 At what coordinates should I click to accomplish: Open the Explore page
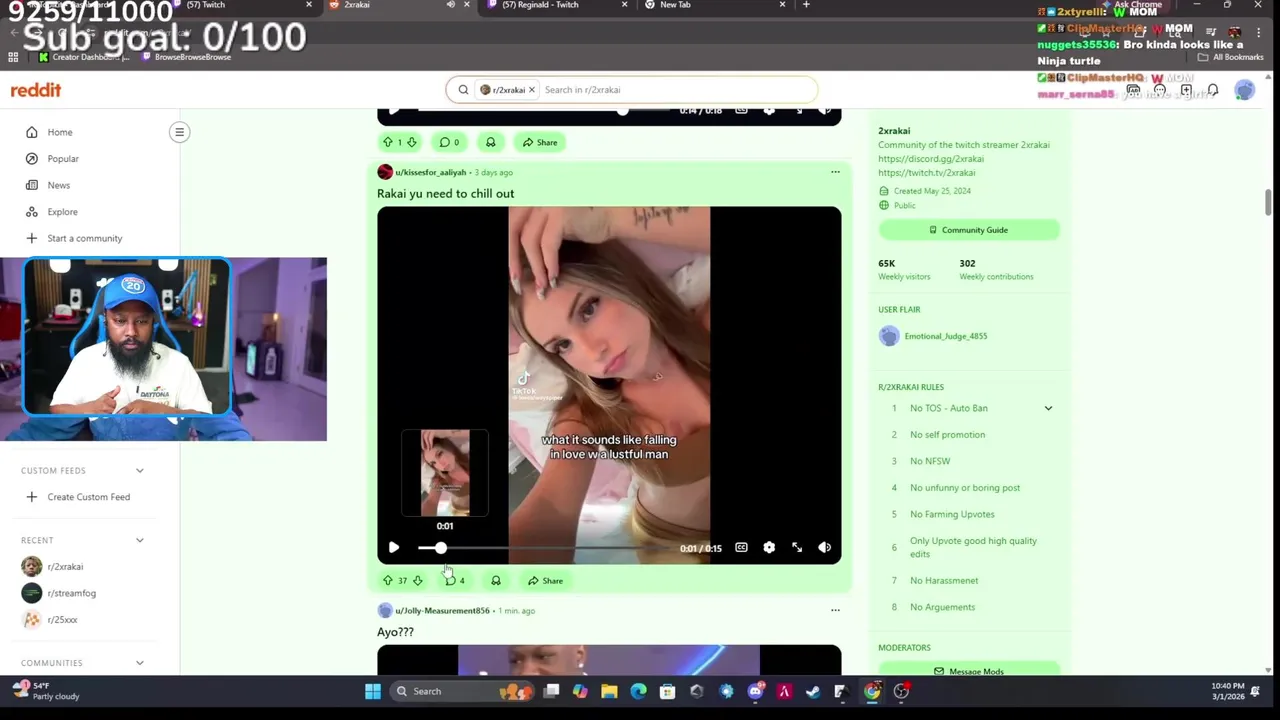click(62, 212)
